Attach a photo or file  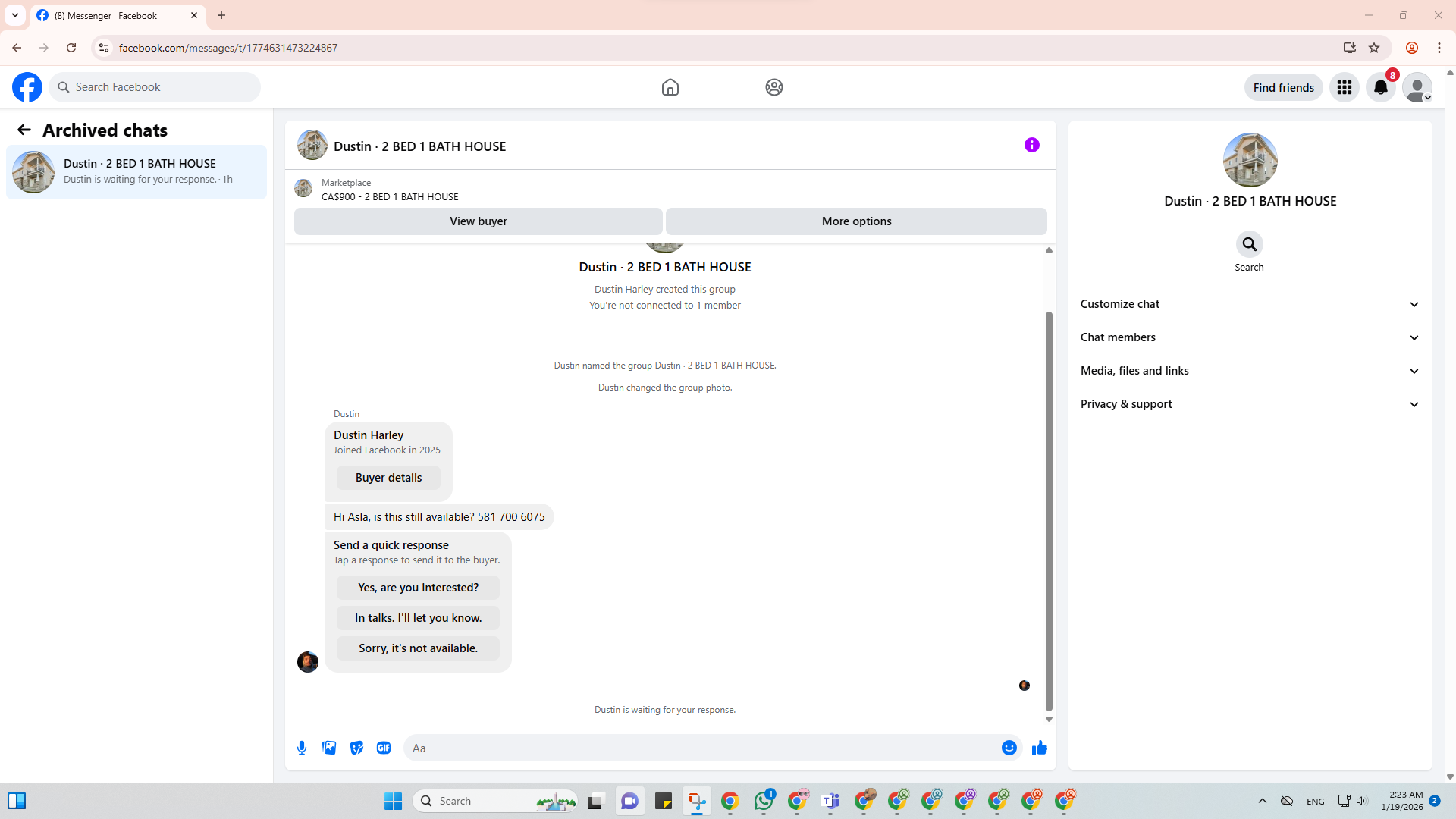pos(329,748)
